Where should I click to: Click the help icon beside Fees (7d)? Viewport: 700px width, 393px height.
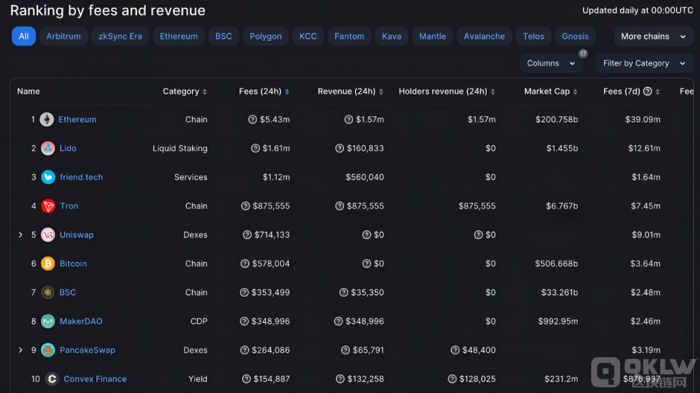647,92
